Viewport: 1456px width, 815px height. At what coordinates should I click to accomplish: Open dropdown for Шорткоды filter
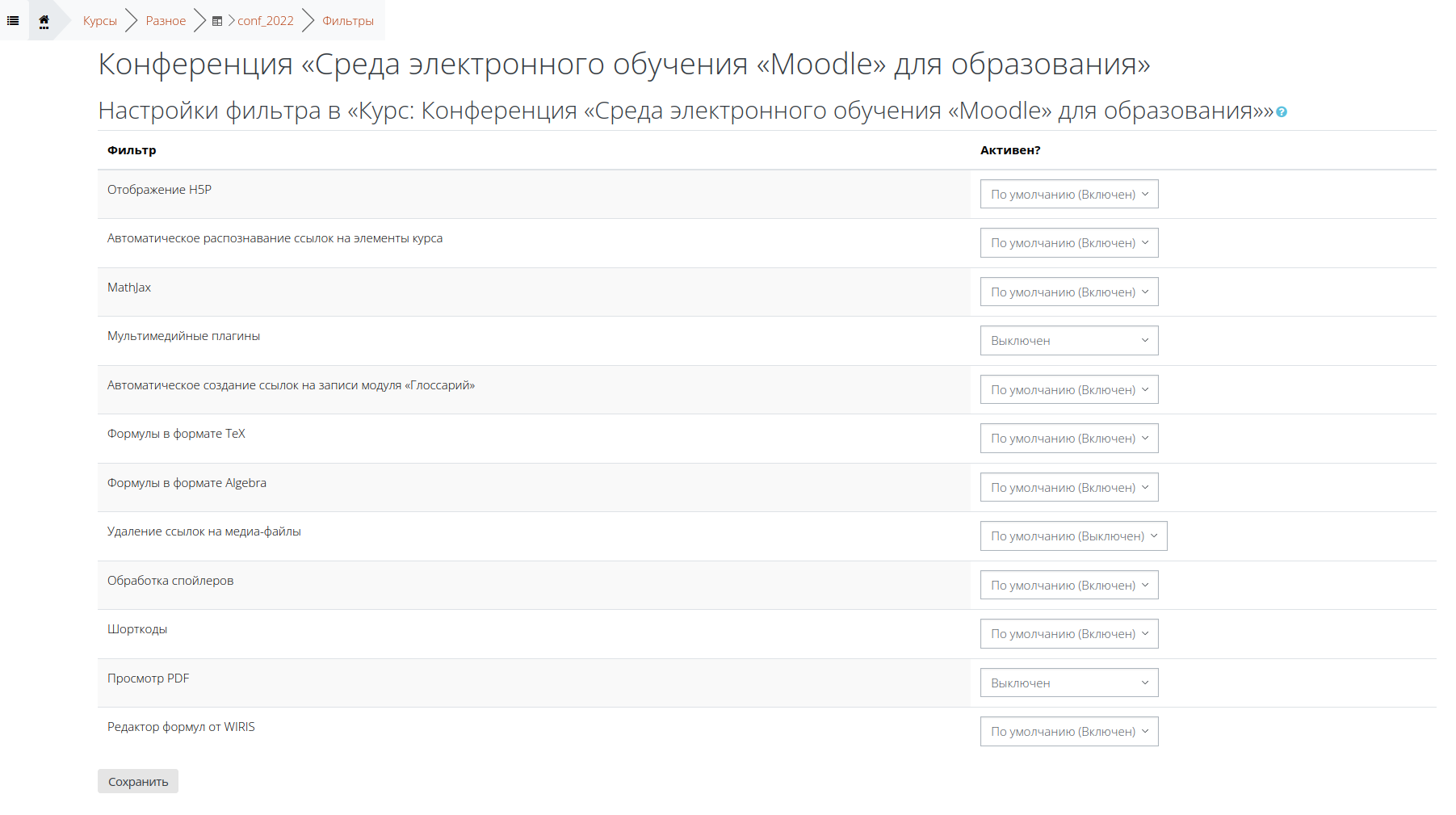tap(1069, 634)
